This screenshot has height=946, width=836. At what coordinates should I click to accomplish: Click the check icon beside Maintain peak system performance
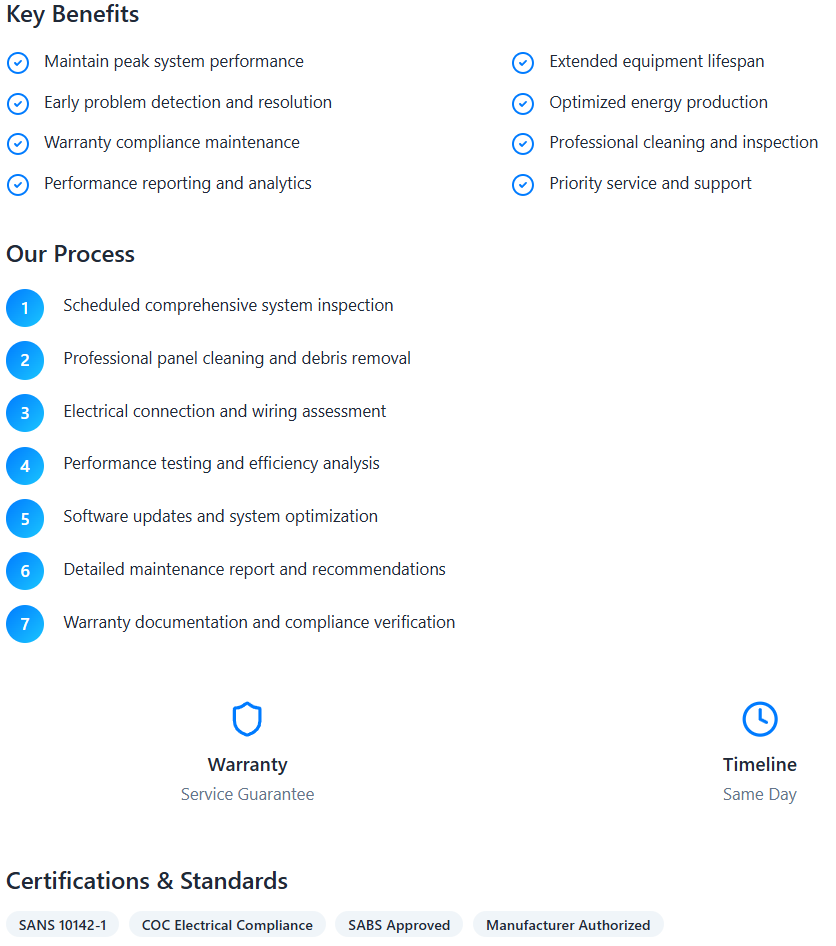coord(18,63)
